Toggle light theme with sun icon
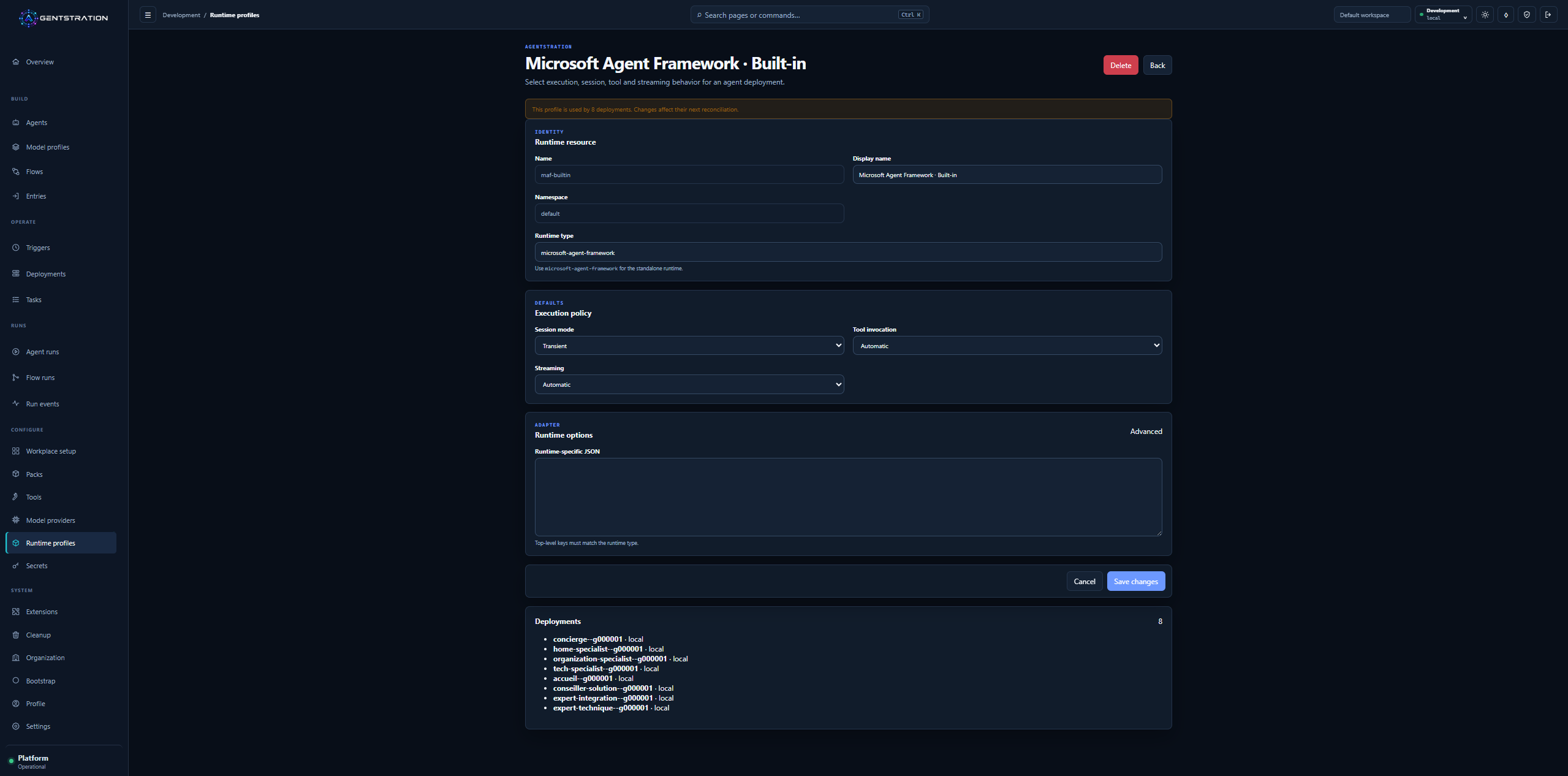 point(1485,15)
